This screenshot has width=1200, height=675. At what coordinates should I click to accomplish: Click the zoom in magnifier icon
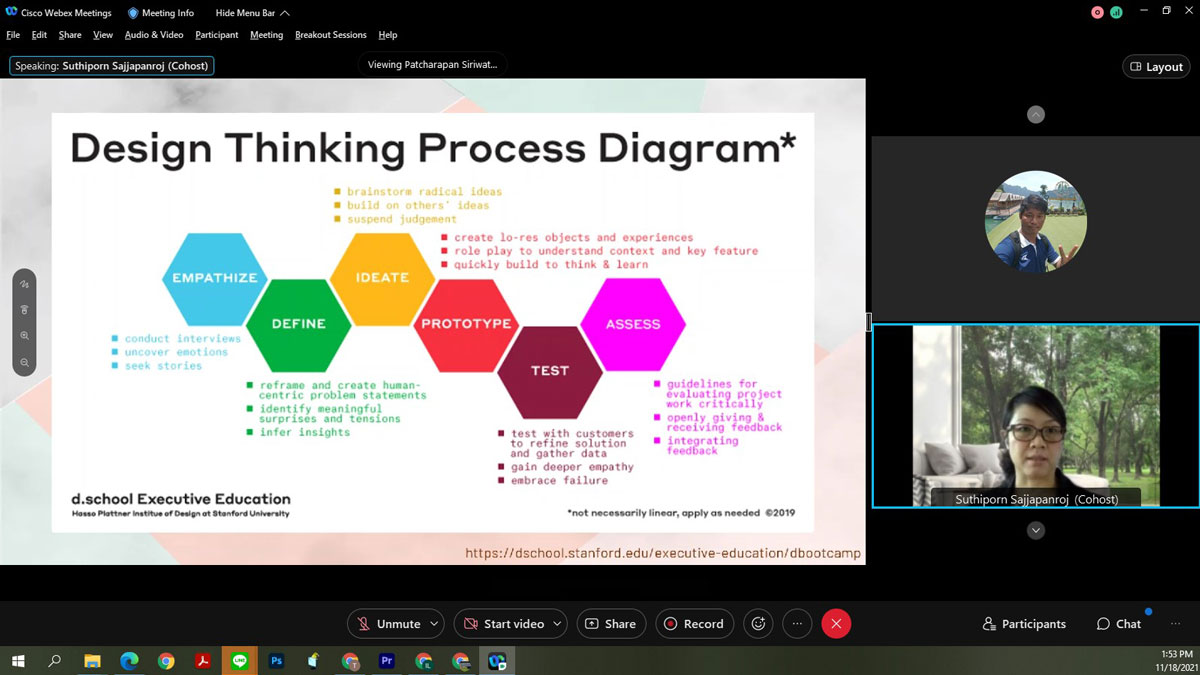(24, 336)
